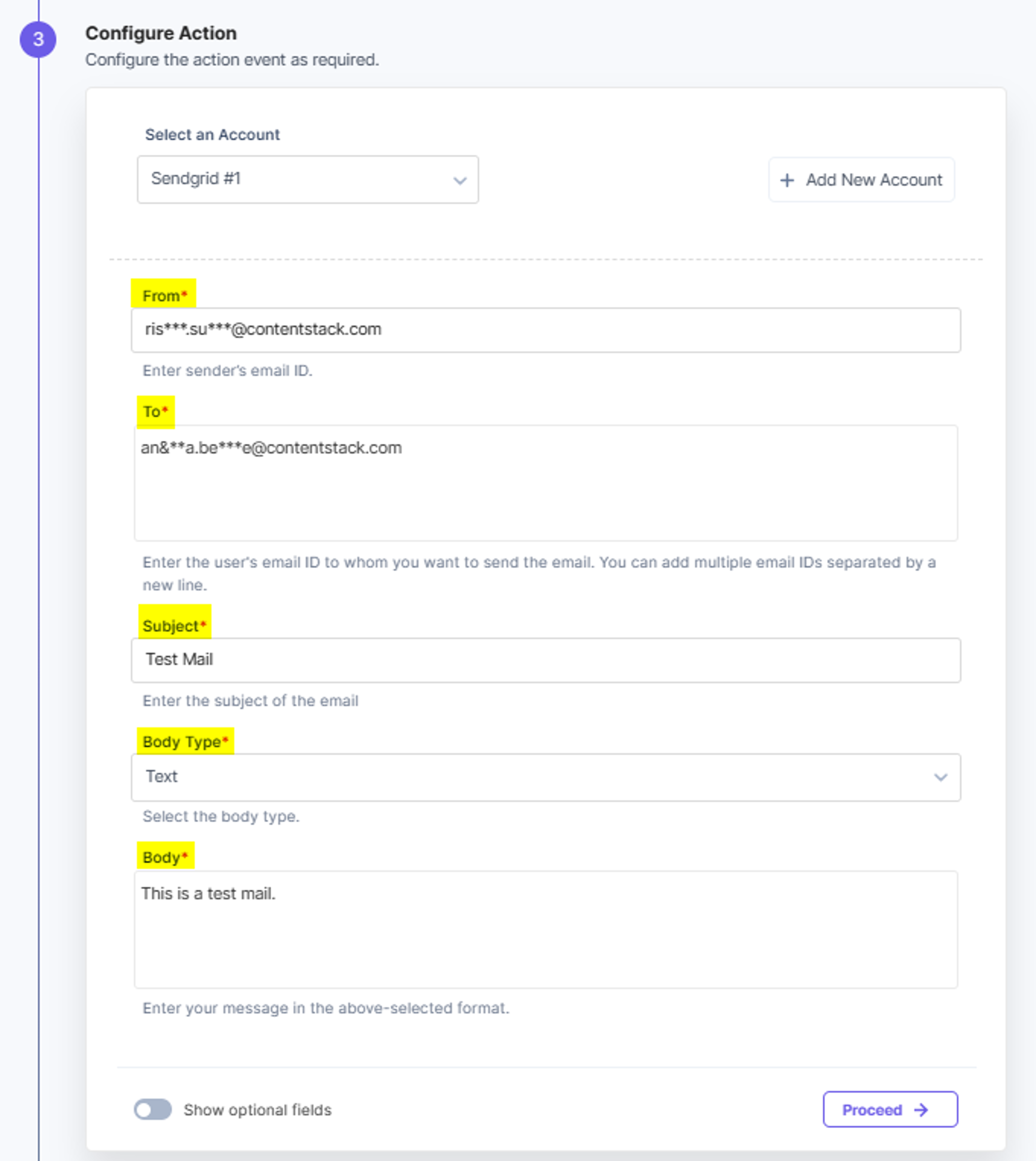
Task: Click the step 3 circle icon
Action: 38,39
